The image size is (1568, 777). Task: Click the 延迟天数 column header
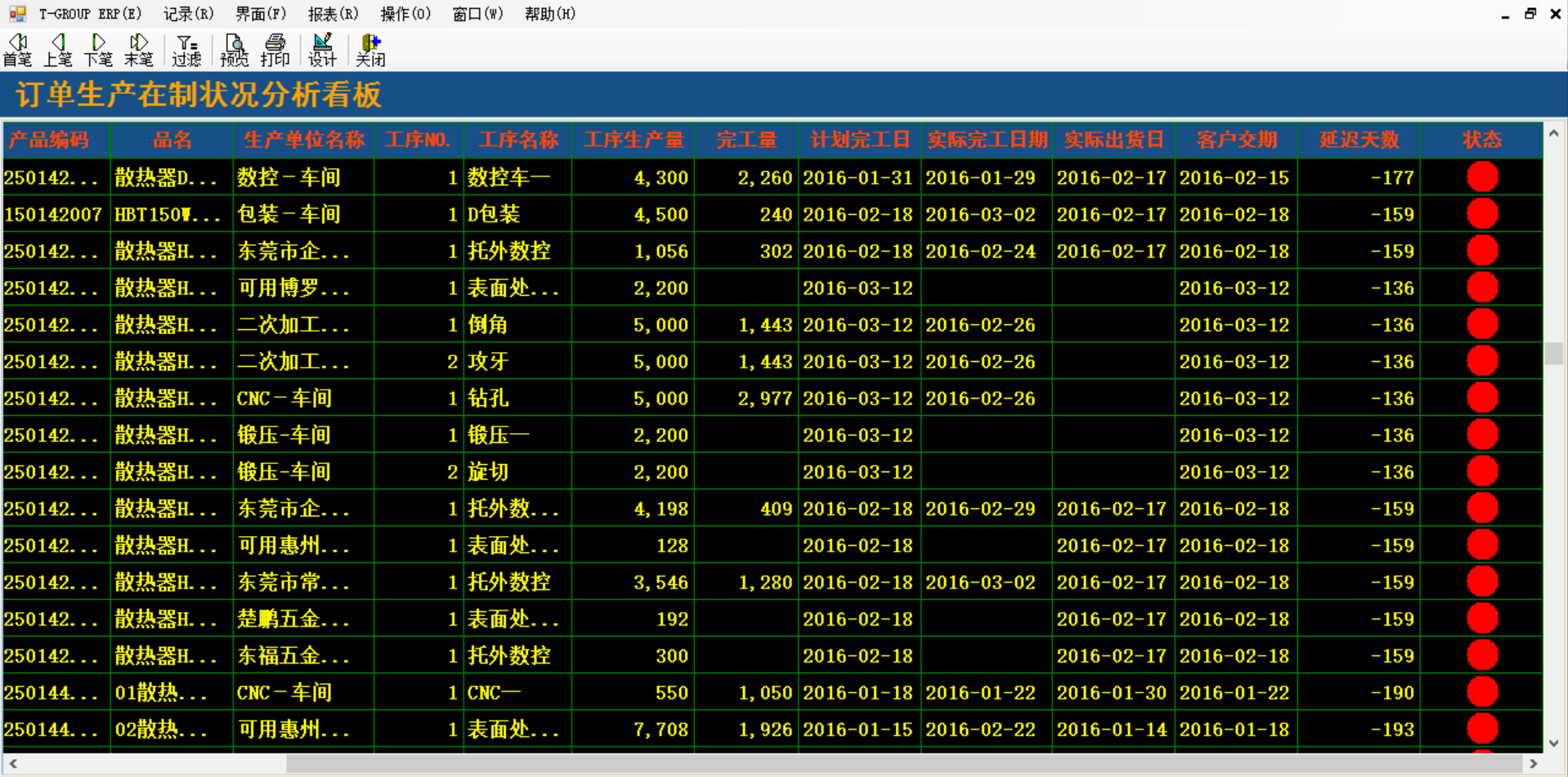click(x=1359, y=140)
